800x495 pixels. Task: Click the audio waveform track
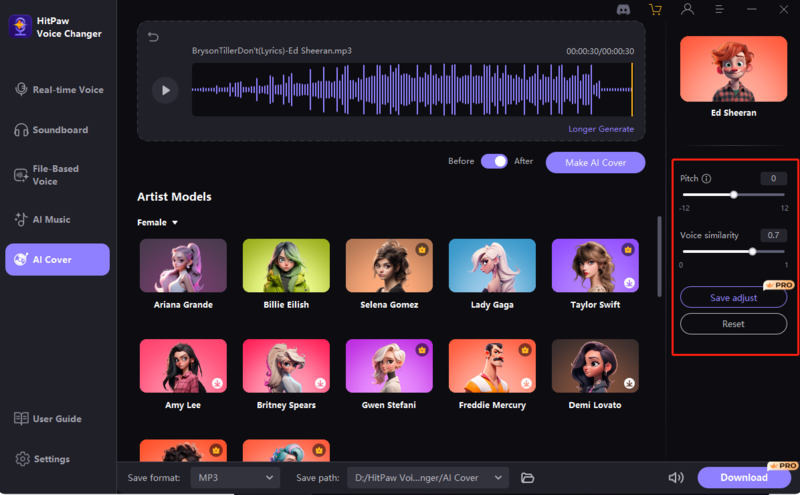click(x=412, y=90)
